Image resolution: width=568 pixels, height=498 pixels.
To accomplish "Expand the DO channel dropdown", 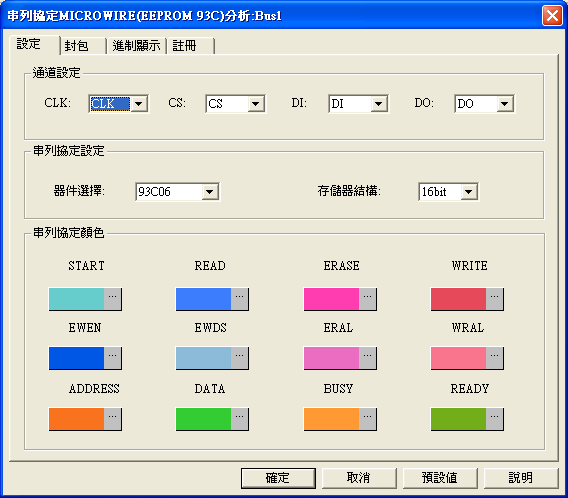I will click(x=505, y=104).
